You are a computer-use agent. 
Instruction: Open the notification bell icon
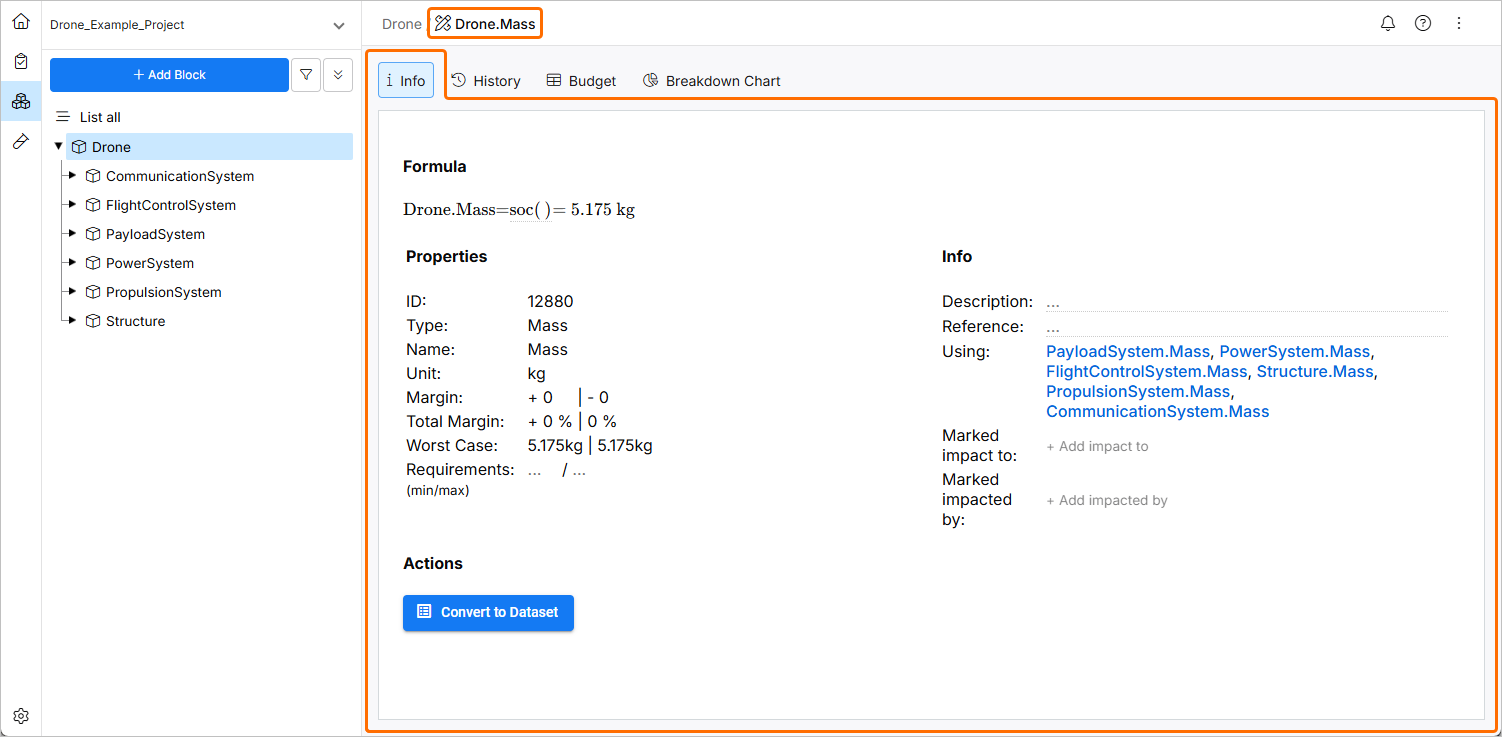click(x=1387, y=22)
